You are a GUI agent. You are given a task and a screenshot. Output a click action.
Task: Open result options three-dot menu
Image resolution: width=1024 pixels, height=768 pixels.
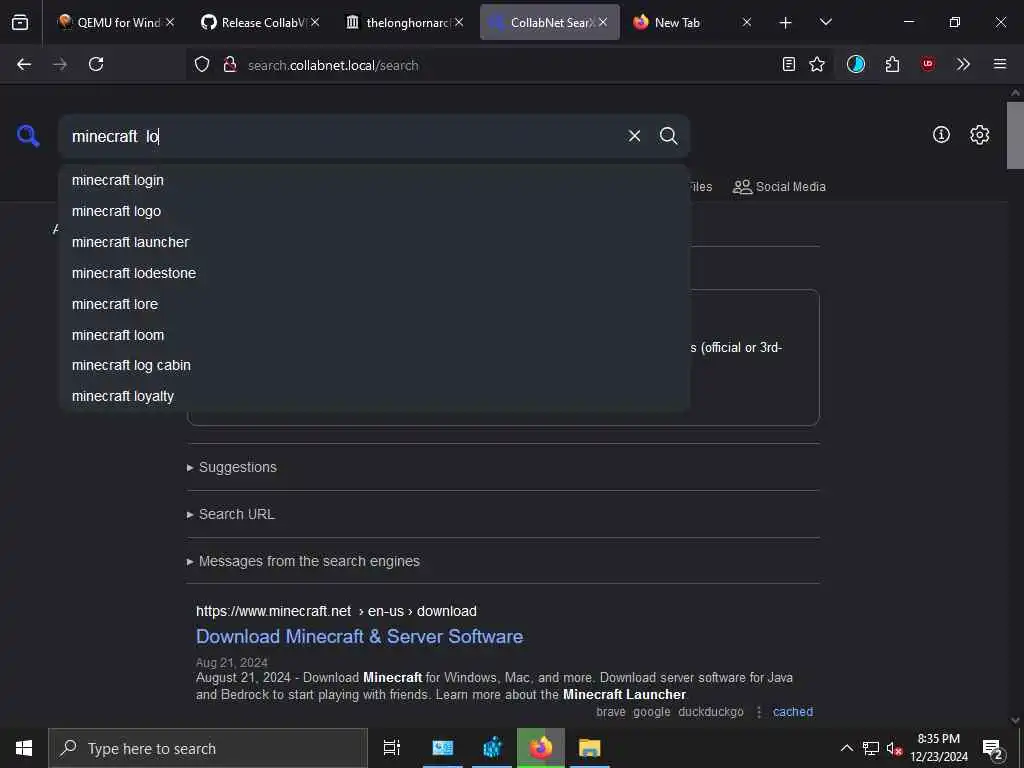point(758,712)
